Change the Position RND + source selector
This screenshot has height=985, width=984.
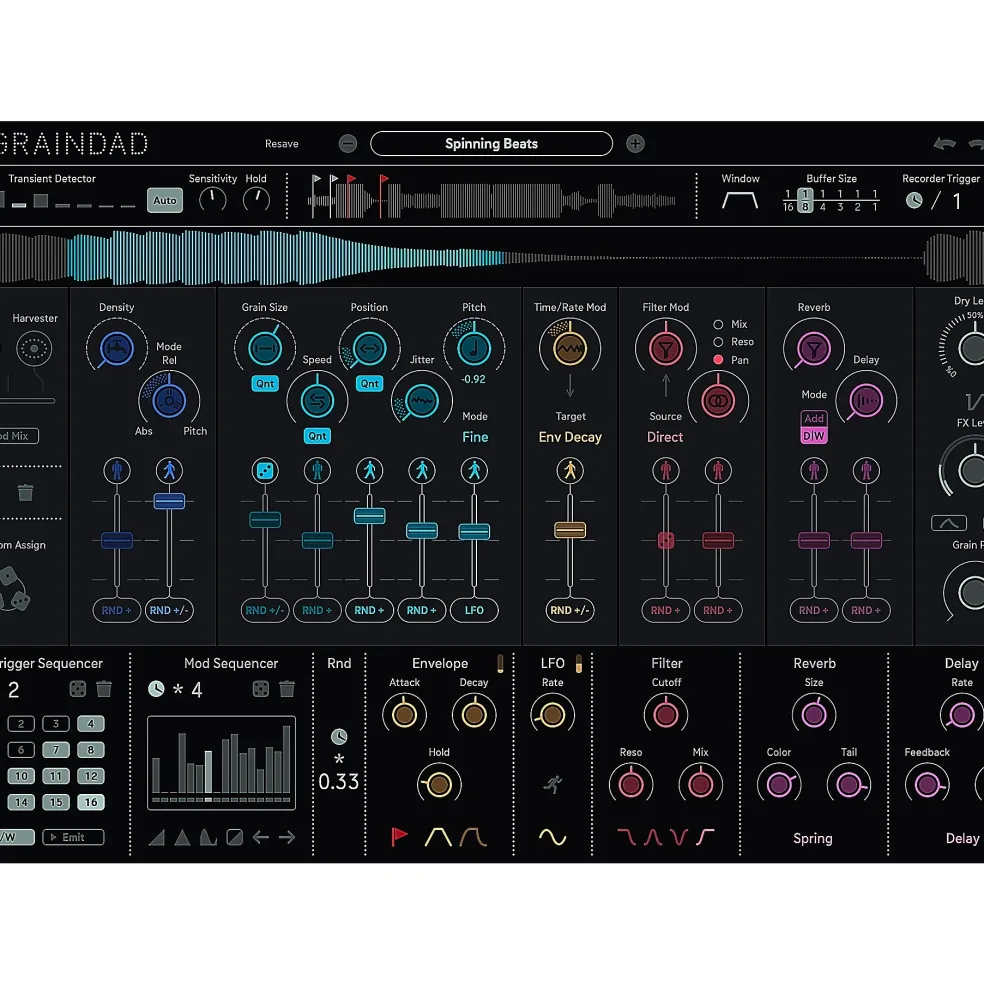(369, 610)
